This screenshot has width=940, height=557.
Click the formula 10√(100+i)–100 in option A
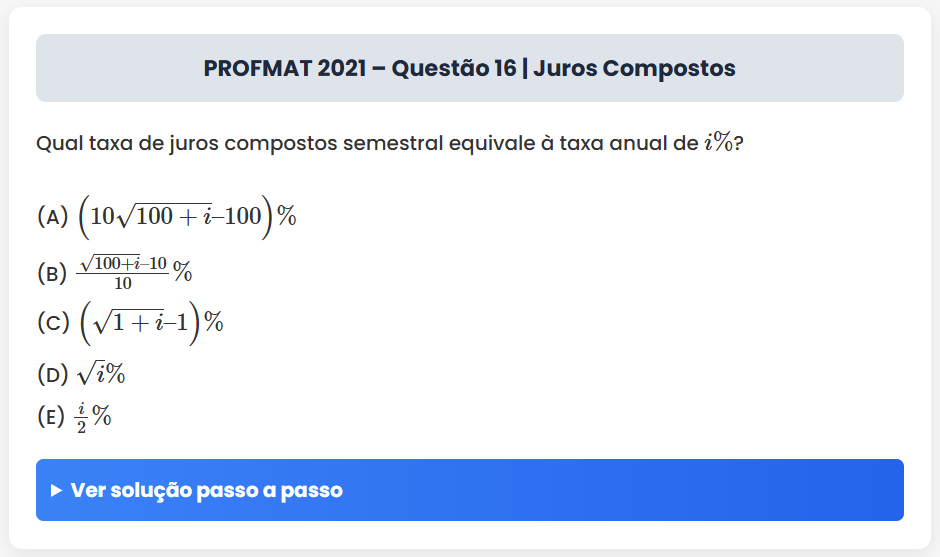point(175,216)
